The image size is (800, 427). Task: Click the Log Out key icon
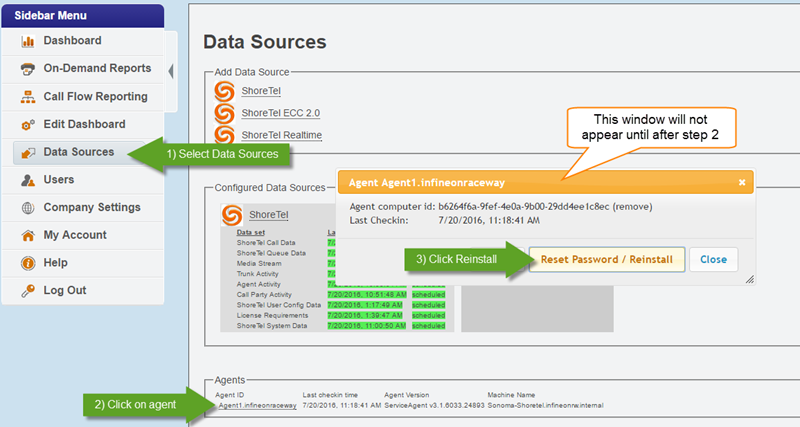(x=28, y=291)
